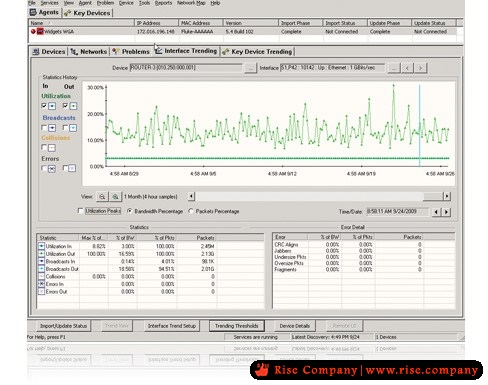Click the icon in the Collisions statistics row
Image resolution: width=488 pixels, height=385 pixels.
coord(41,276)
